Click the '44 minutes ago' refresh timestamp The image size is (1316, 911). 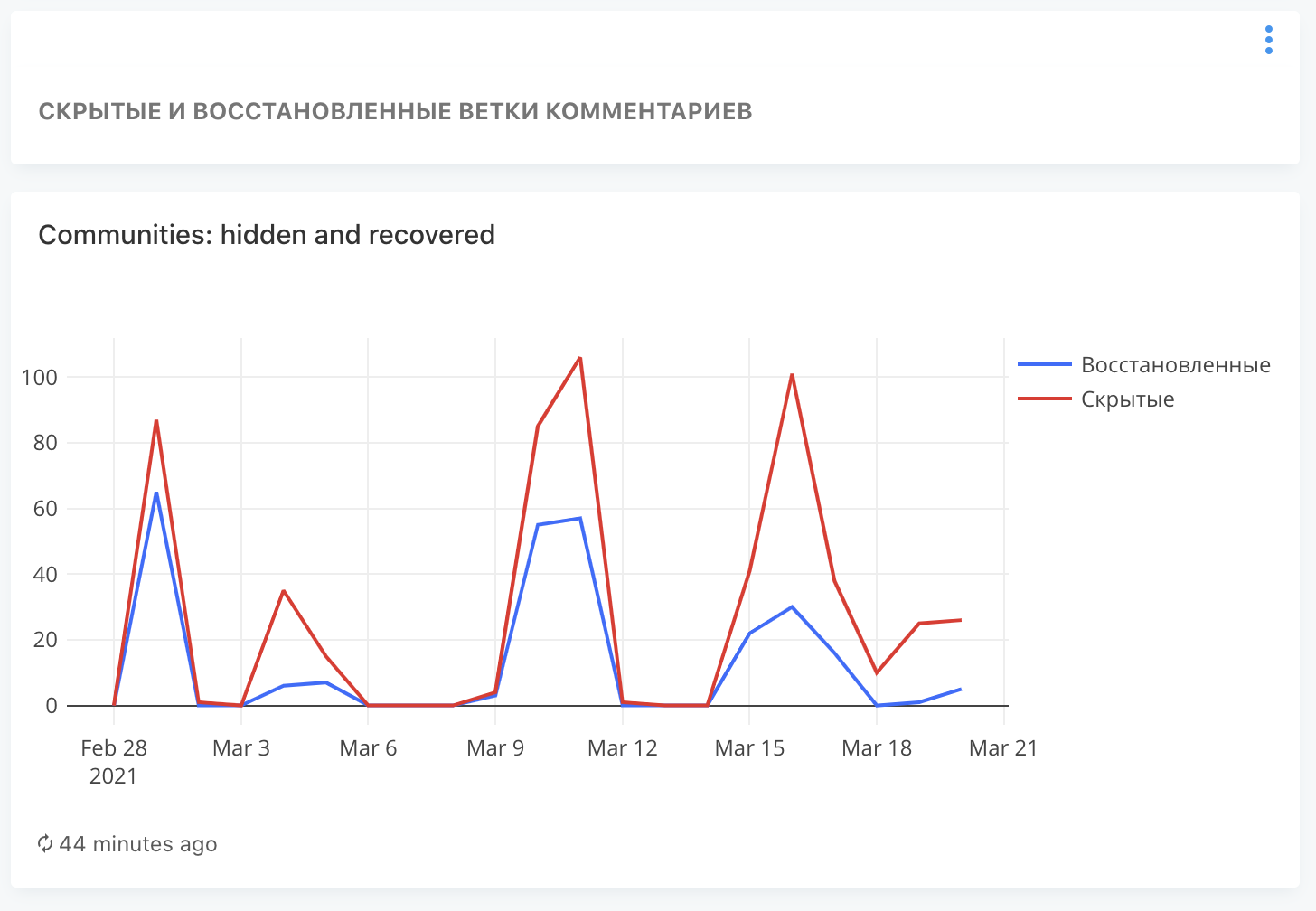click(x=138, y=844)
